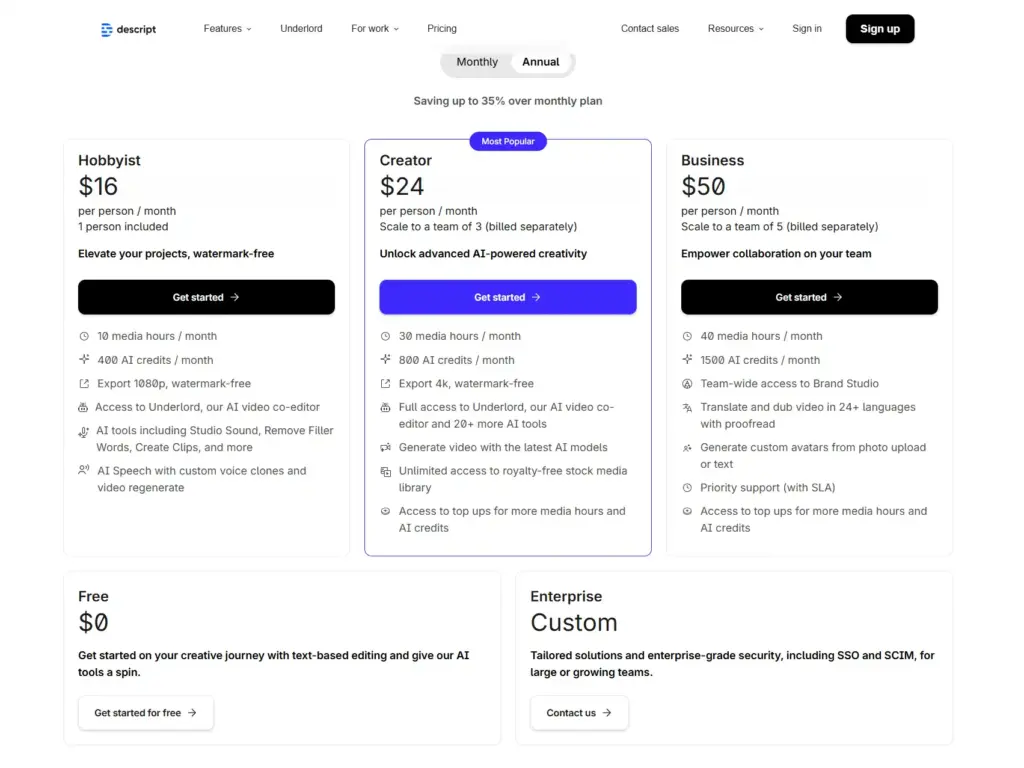This screenshot has width=1024, height=768.
Task: Open the For work dropdown
Action: (374, 29)
